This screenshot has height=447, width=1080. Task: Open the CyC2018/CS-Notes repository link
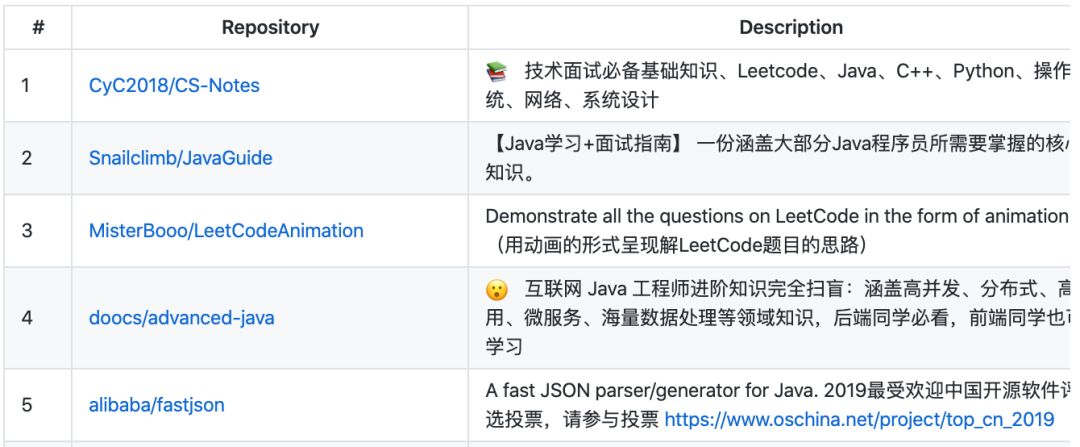coord(174,85)
